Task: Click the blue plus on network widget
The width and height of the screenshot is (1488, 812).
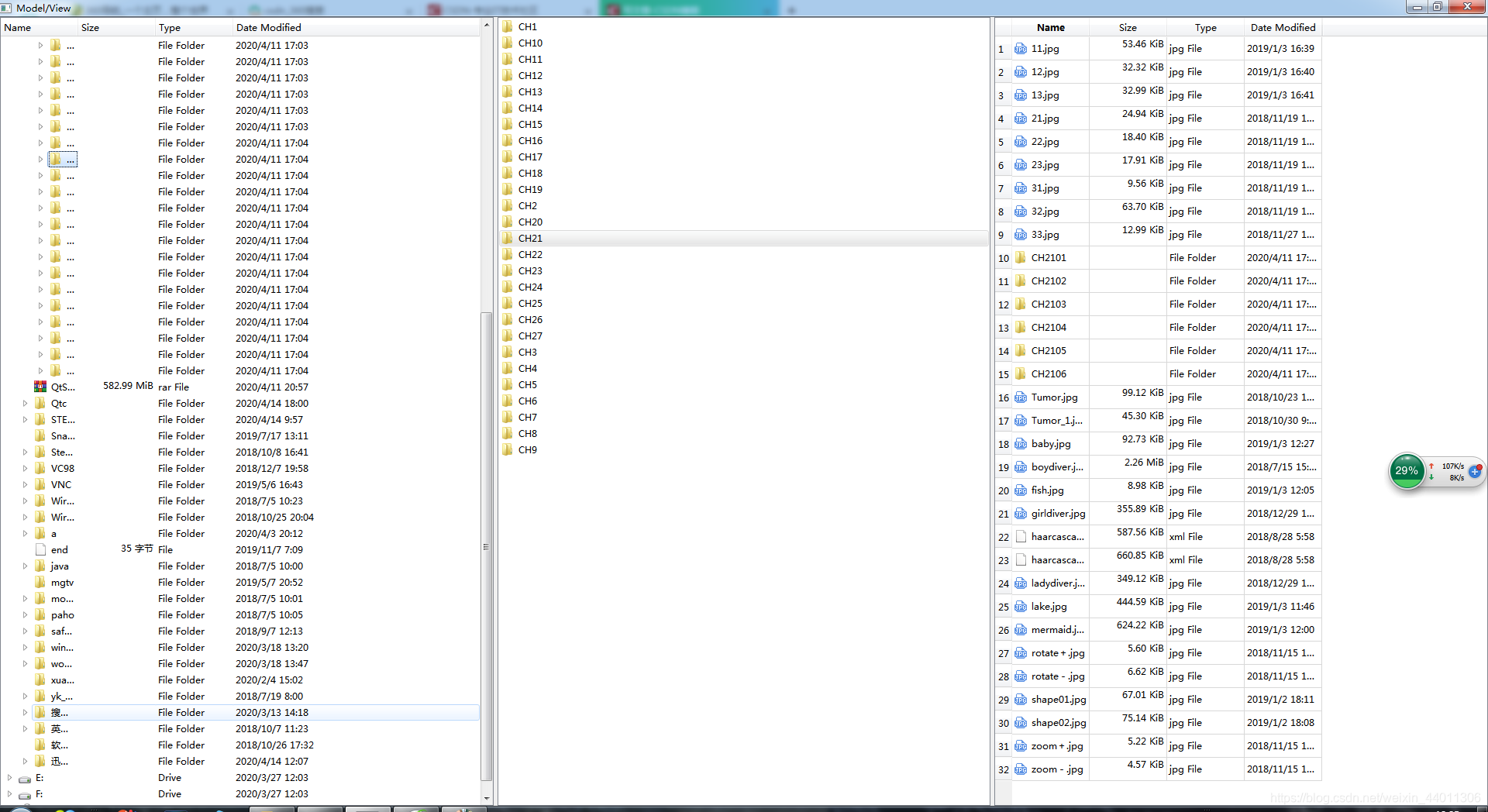Action: [1474, 471]
